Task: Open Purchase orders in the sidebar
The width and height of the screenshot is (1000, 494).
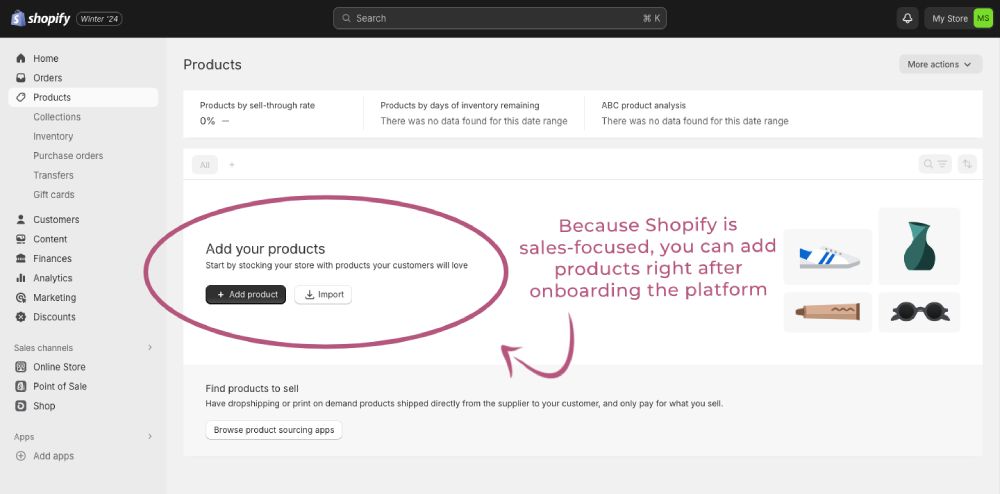Action: [x=68, y=156]
